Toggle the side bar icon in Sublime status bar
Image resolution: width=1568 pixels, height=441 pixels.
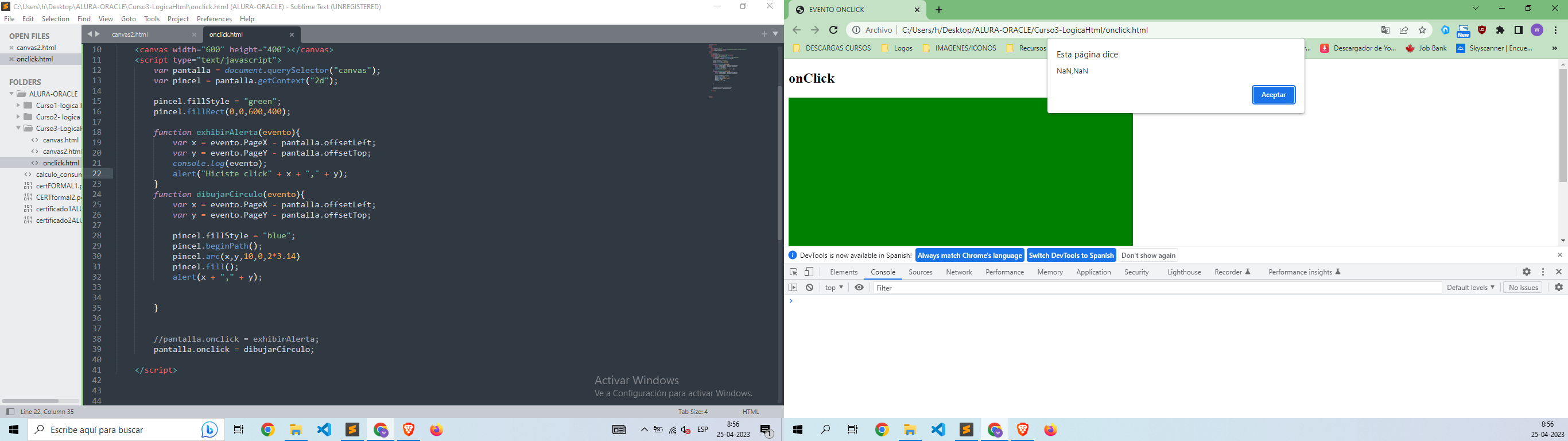pos(10,412)
